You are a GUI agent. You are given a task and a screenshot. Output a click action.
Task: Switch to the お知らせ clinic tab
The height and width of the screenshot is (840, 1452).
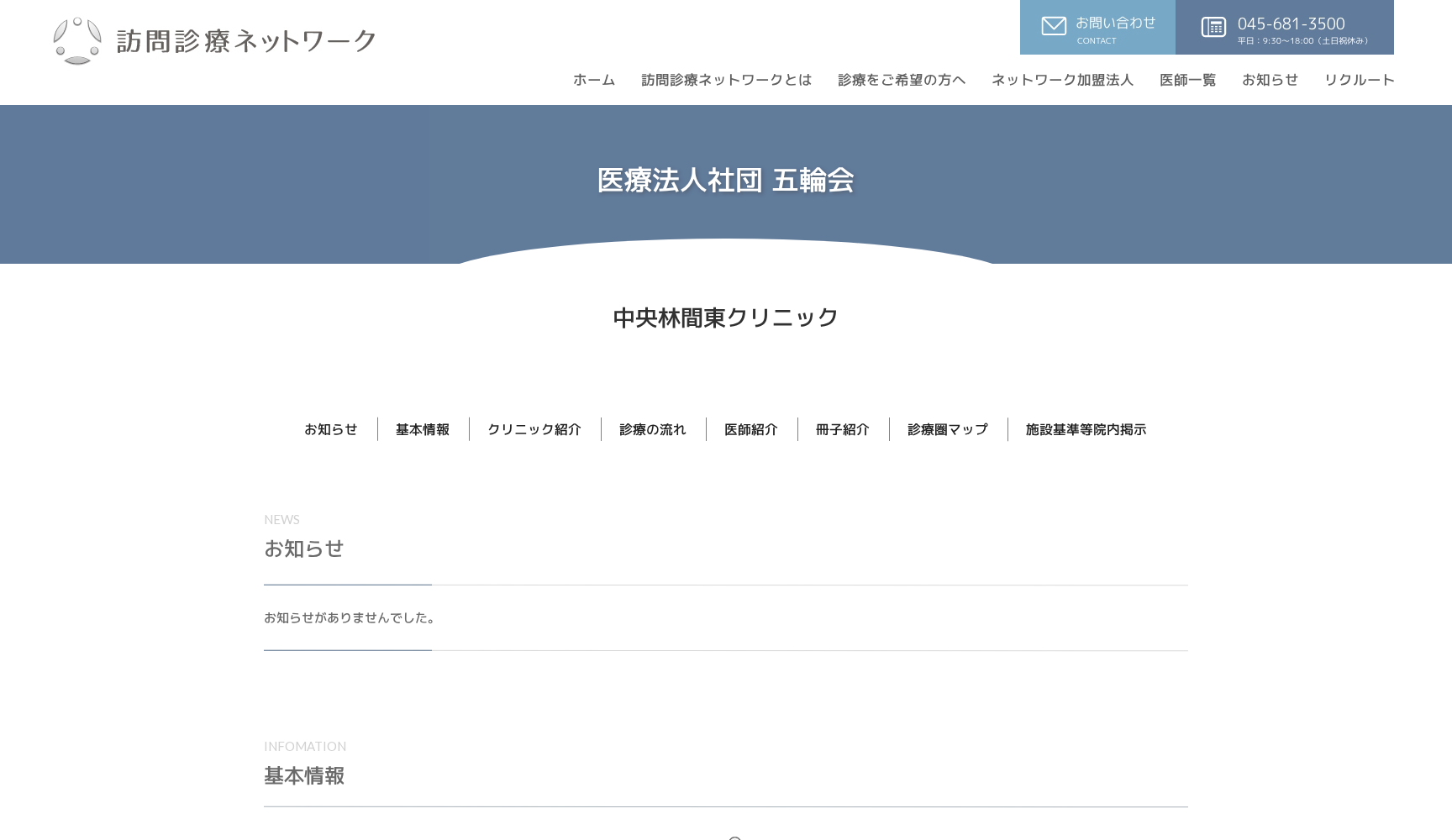click(331, 429)
